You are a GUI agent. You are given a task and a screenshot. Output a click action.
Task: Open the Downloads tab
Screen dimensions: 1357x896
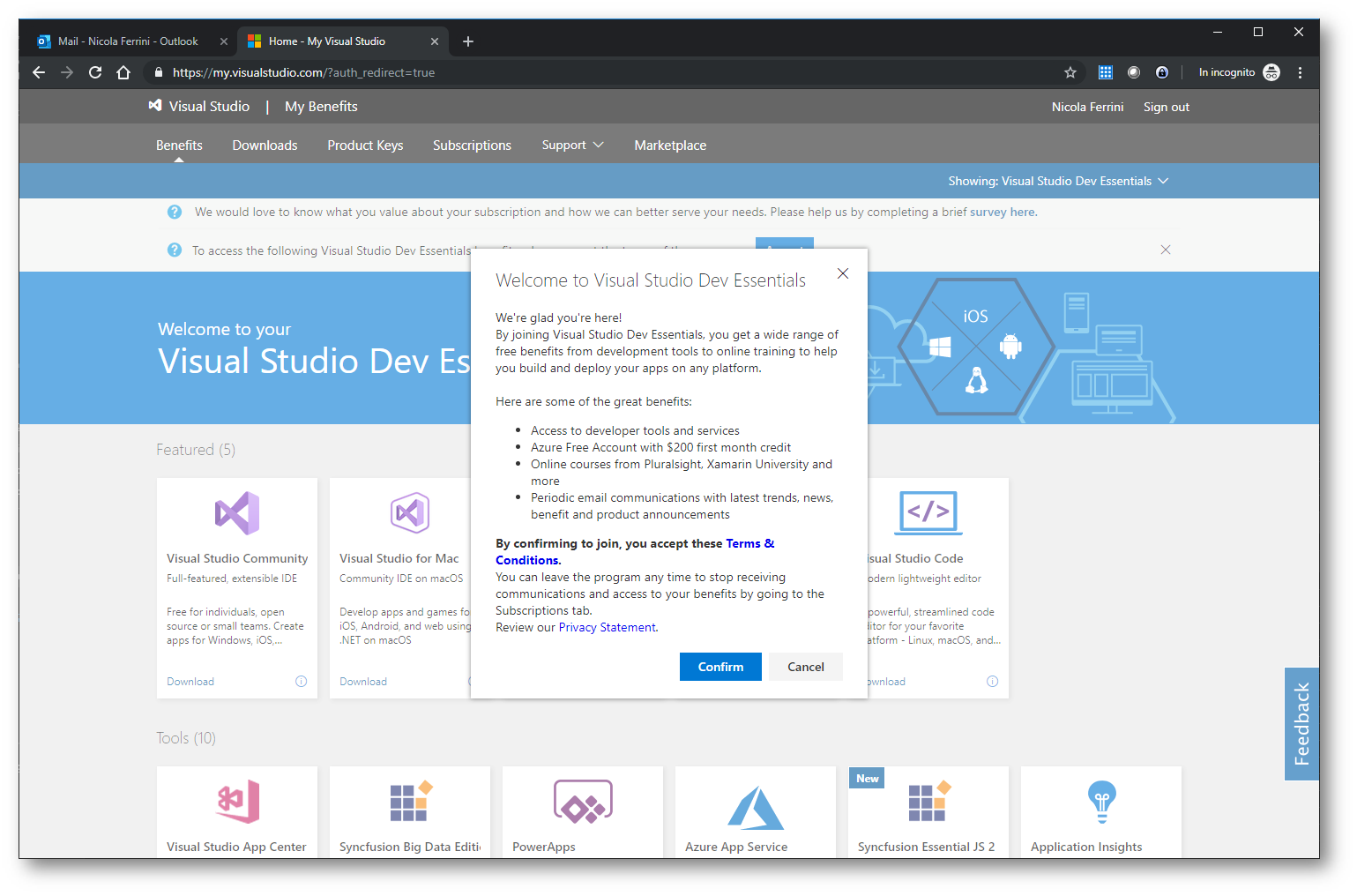(x=265, y=146)
